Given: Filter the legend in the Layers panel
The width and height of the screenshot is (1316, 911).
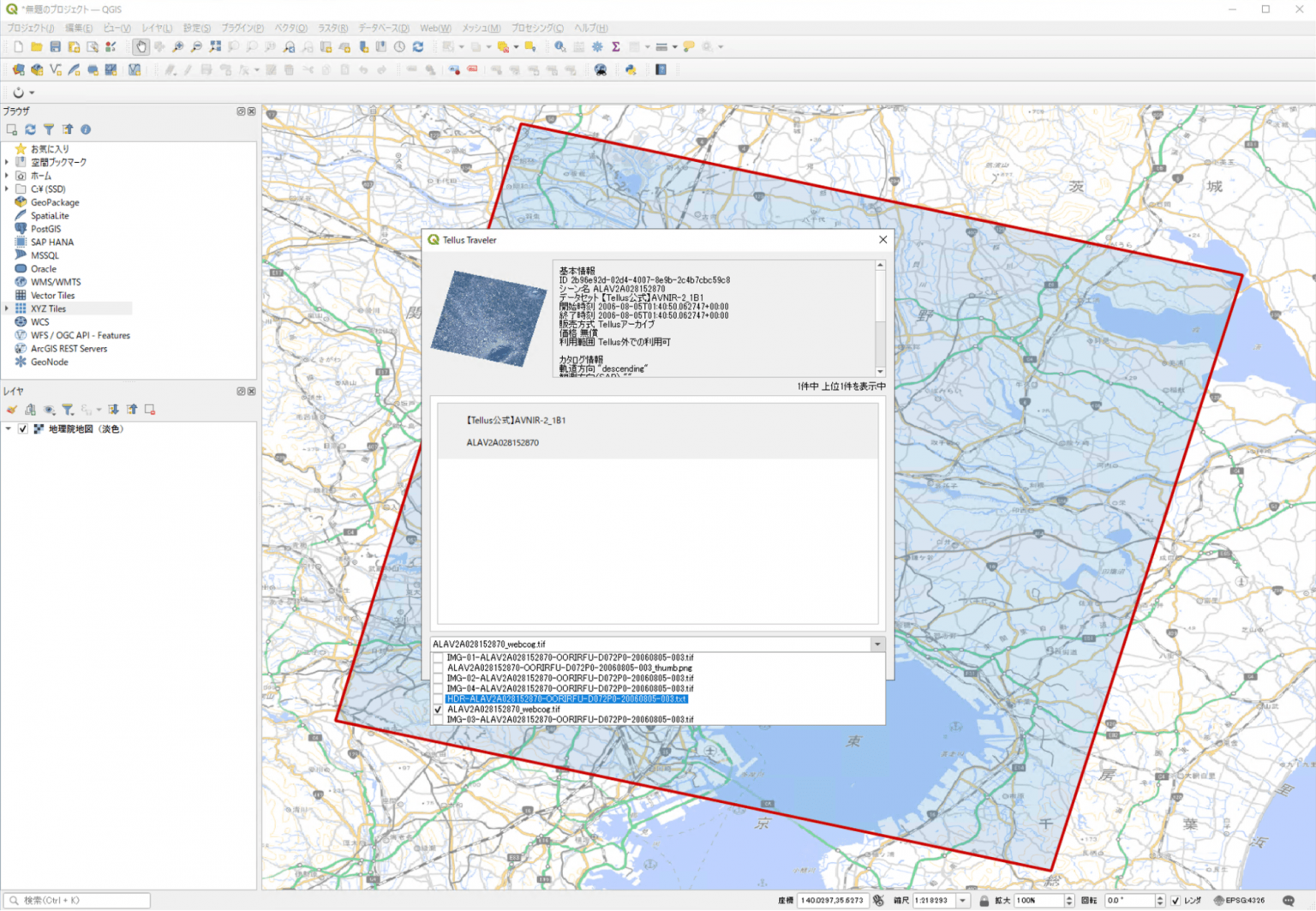Looking at the screenshot, I should point(68,410).
